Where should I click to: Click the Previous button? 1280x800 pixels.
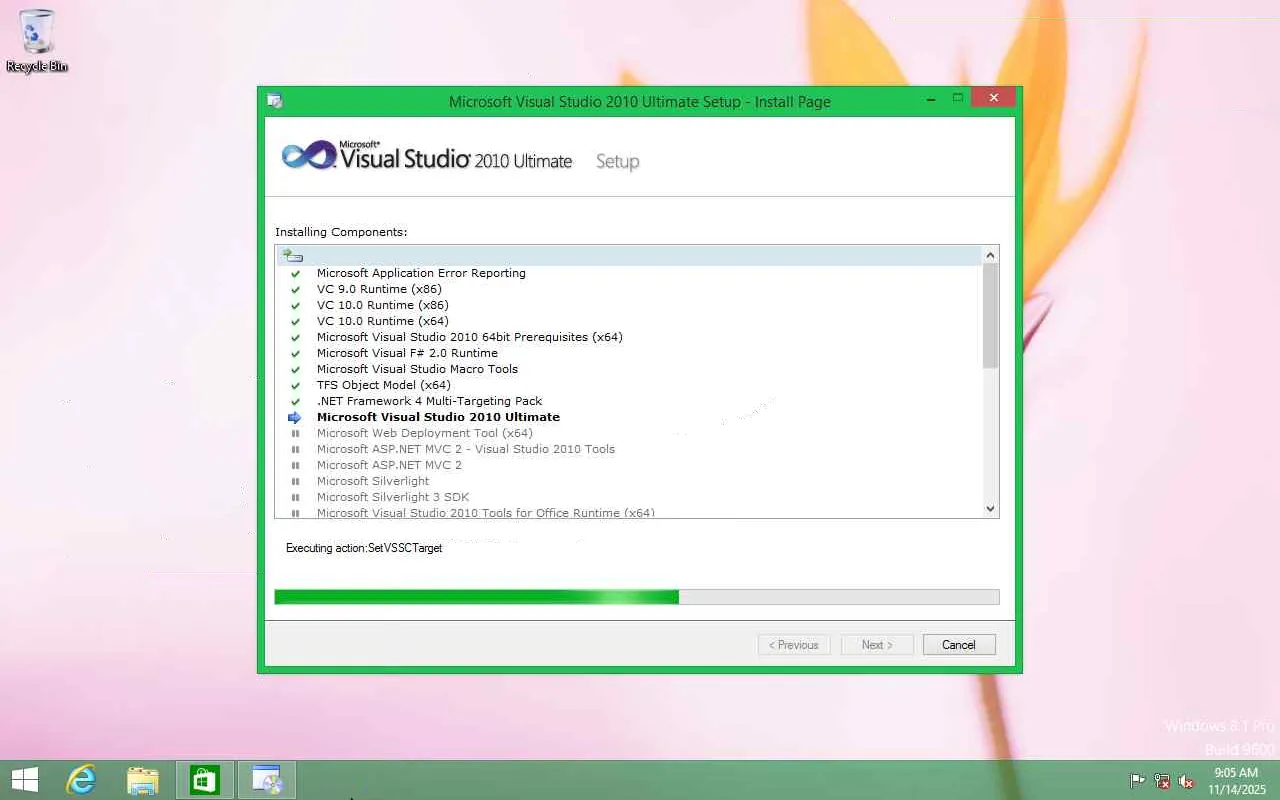pos(794,645)
